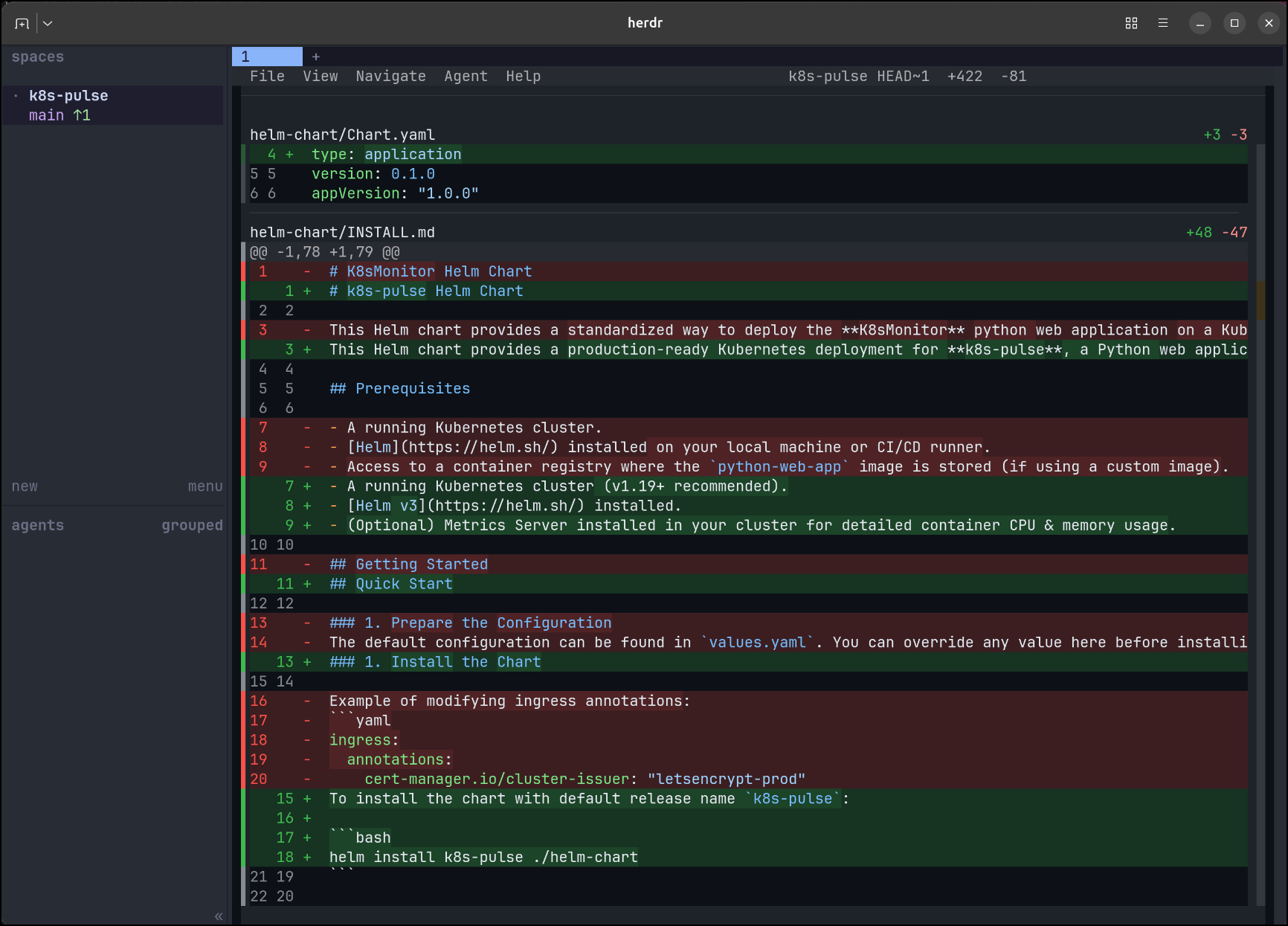Open the hamburger menu icon in title bar

pos(1163,23)
